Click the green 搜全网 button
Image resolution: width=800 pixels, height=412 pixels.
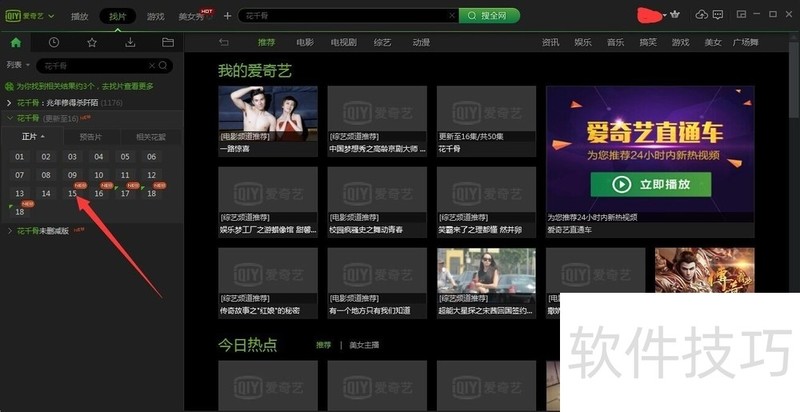point(489,16)
